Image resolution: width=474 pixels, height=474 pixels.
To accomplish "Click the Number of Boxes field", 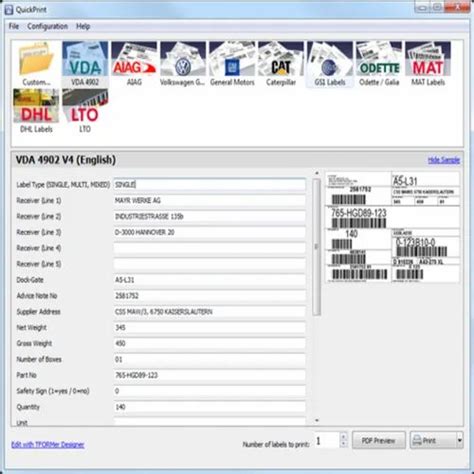I will [x=210, y=359].
